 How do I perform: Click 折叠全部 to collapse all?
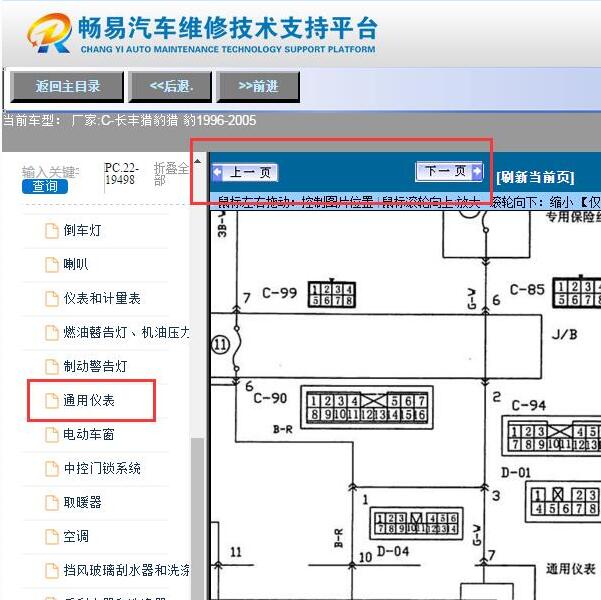tap(171, 174)
